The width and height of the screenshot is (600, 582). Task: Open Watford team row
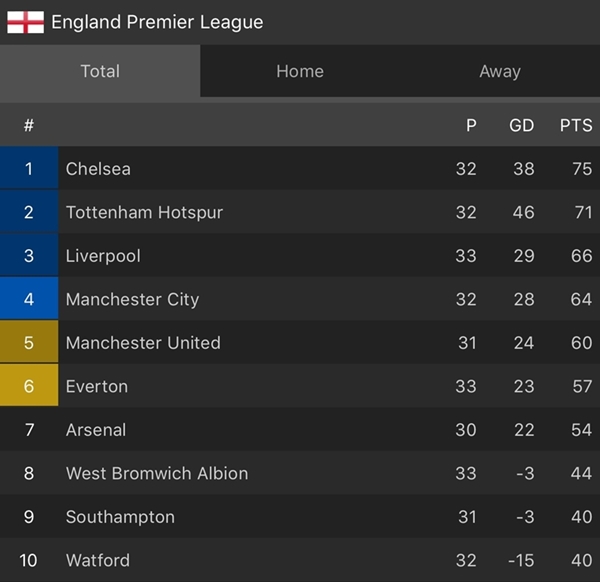click(x=300, y=560)
